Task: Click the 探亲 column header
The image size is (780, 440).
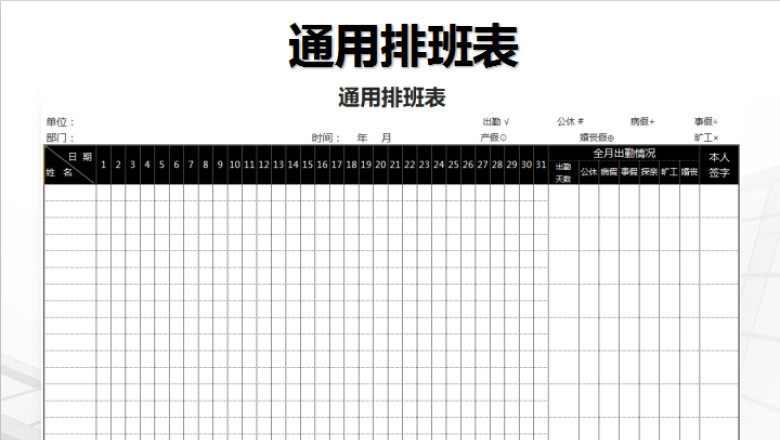Action: pos(649,172)
